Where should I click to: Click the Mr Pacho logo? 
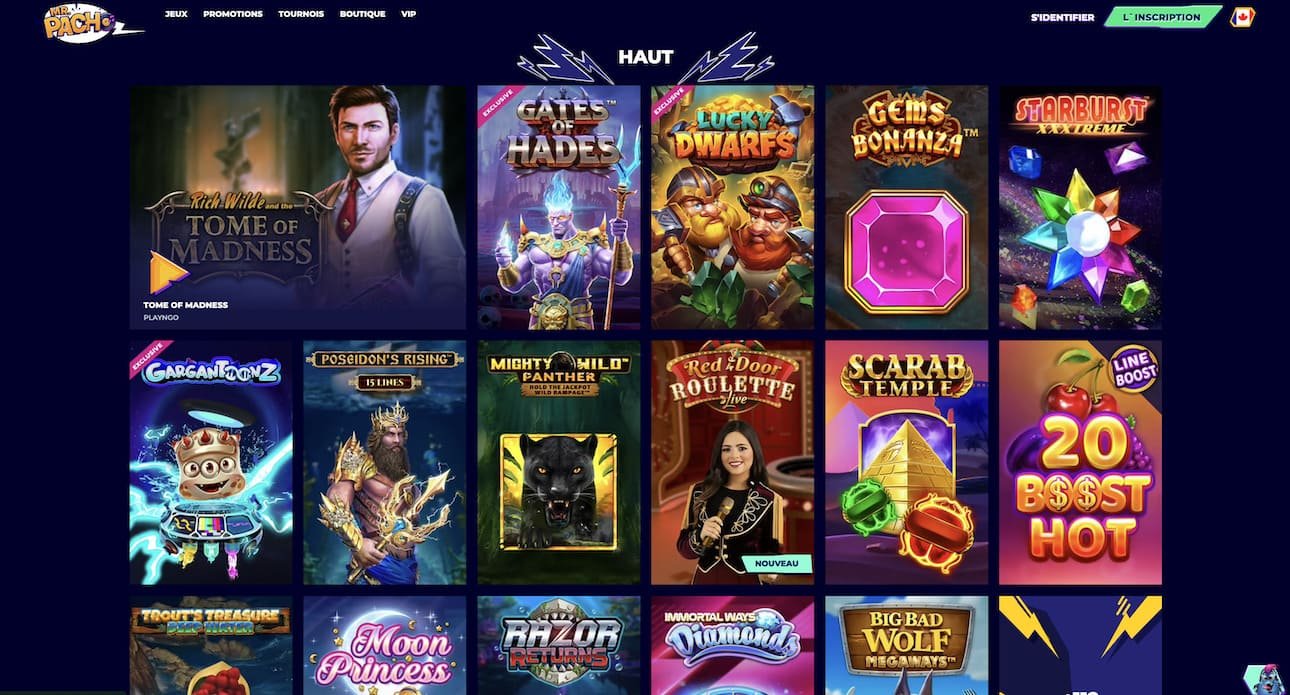[90, 22]
